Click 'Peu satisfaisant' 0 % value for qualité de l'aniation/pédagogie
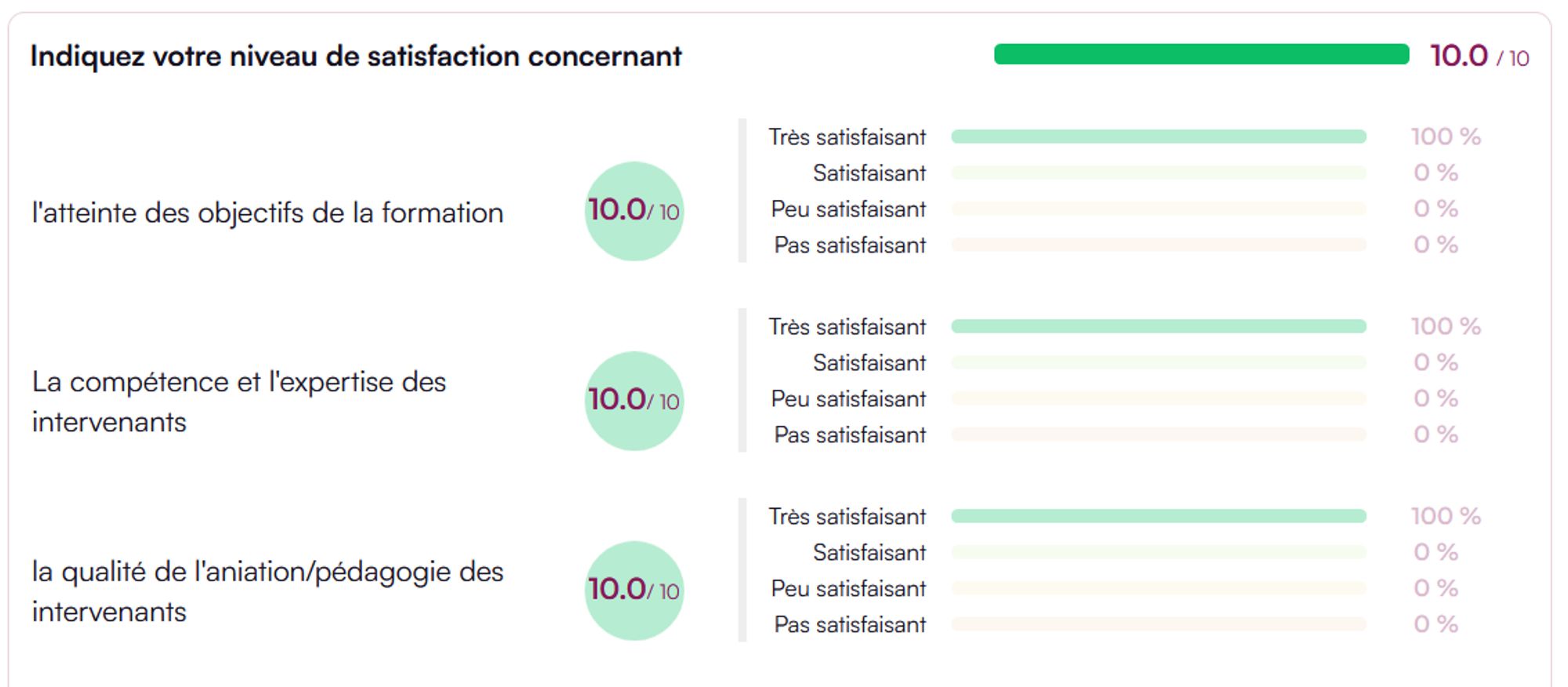Image resolution: width=1568 pixels, height=687 pixels. coord(1436,589)
